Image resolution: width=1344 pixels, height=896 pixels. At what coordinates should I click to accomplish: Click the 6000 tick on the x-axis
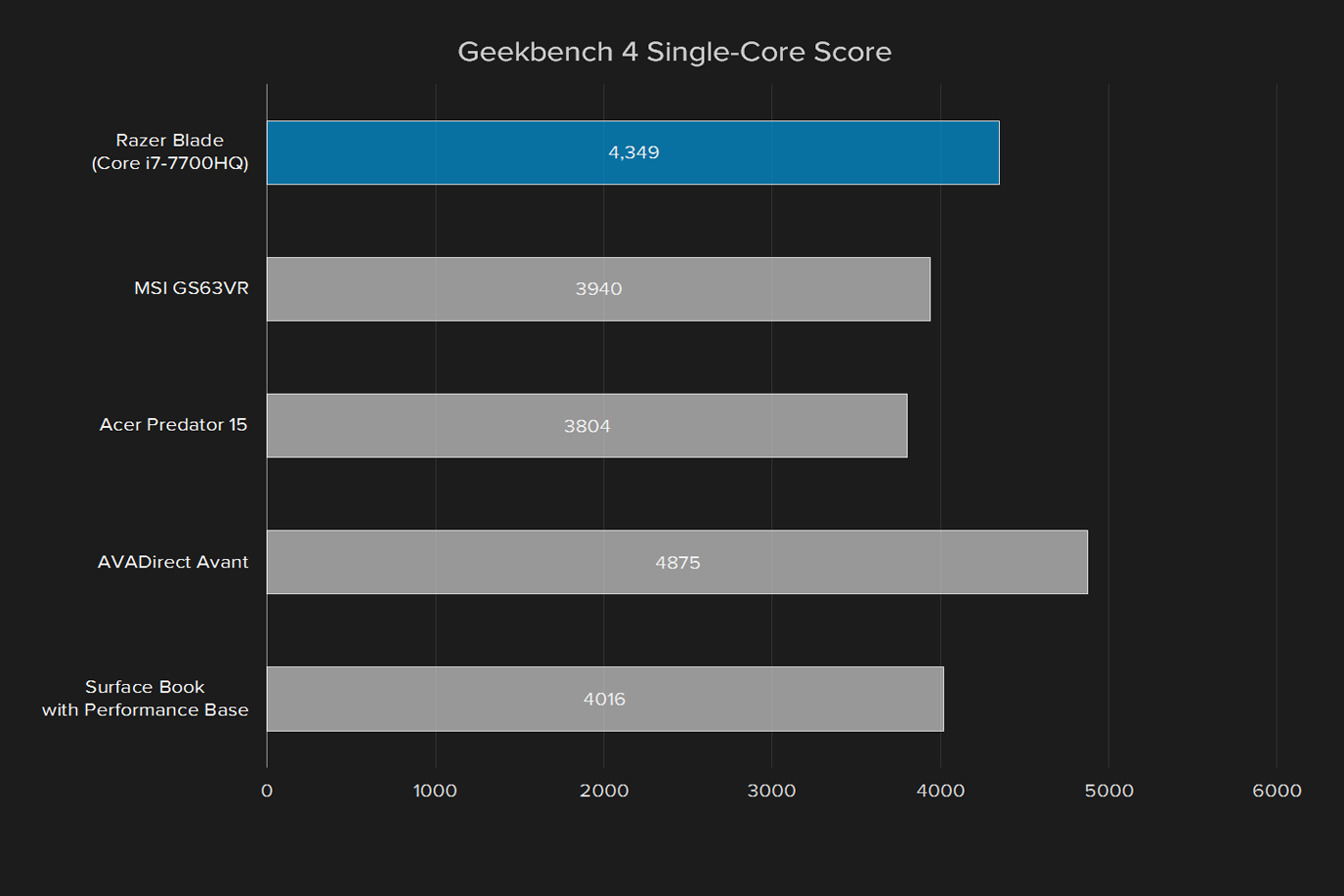point(1277,790)
